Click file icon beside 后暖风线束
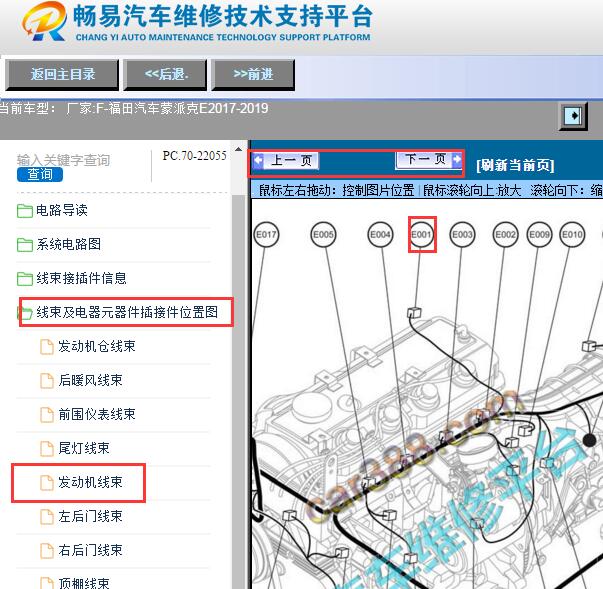This screenshot has width=603, height=589. [47, 380]
